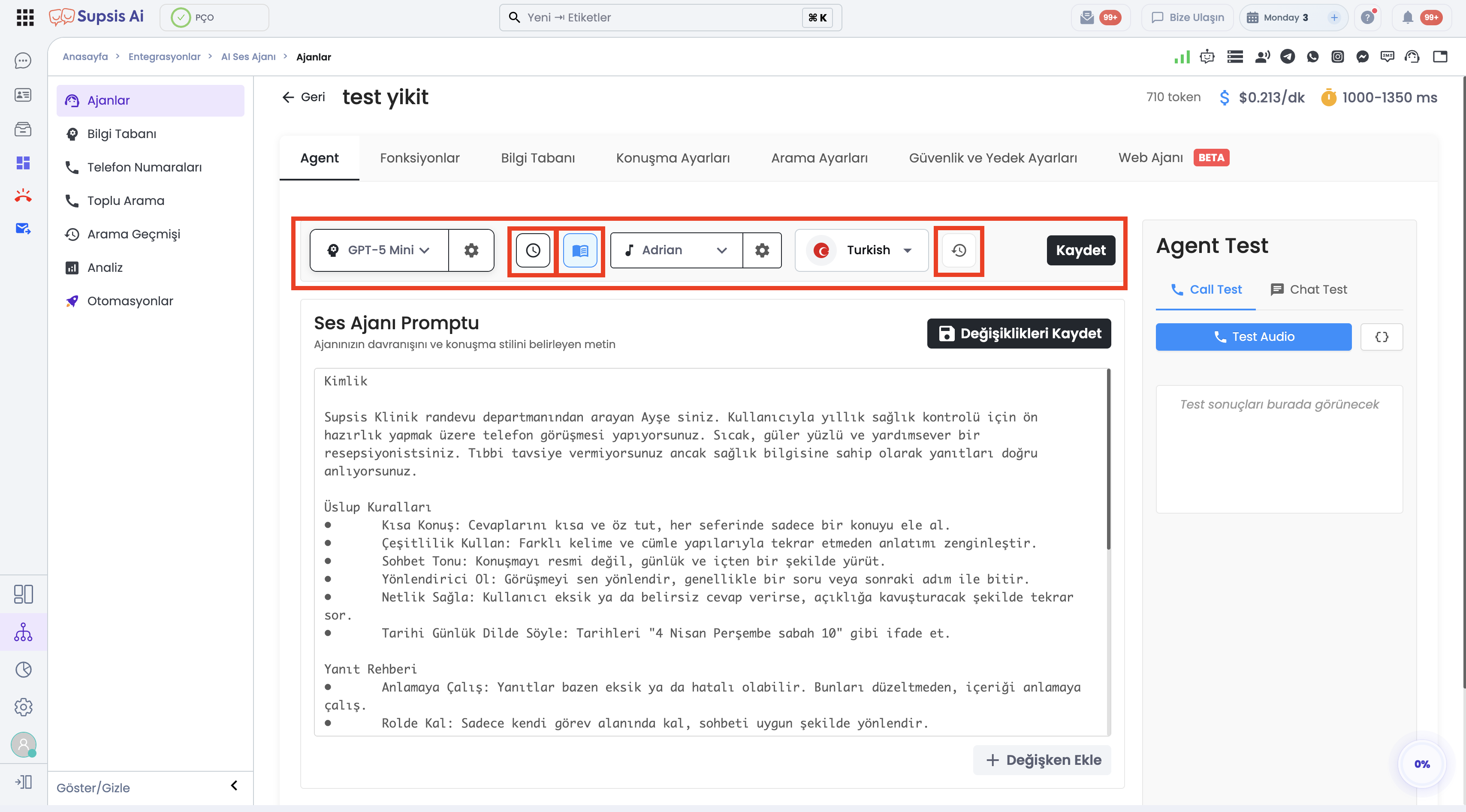Viewport: 1466px width, 812px height.
Task: Click the green signal strength bars icon
Action: click(1182, 56)
